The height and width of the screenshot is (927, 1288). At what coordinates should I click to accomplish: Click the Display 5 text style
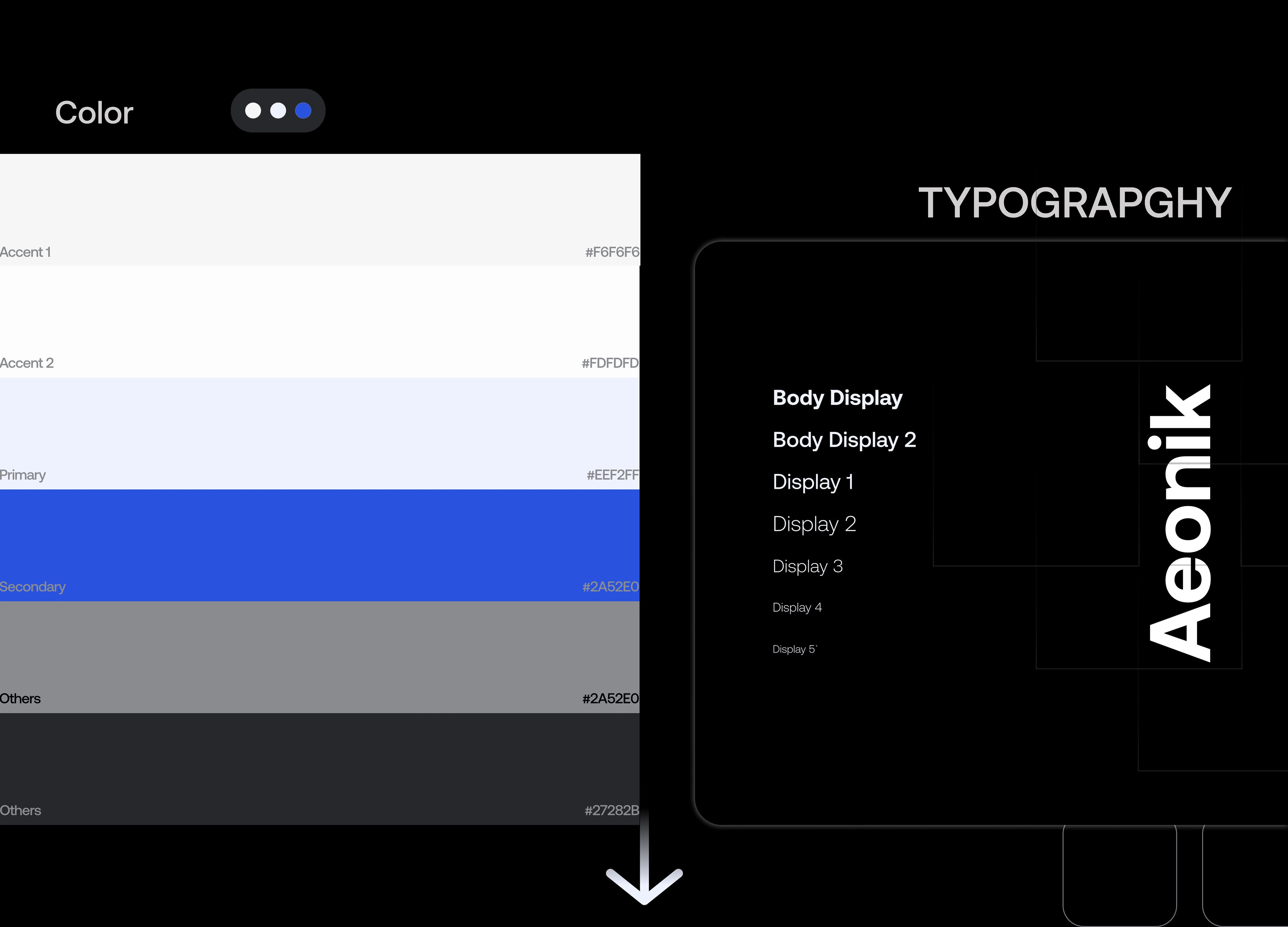794,649
